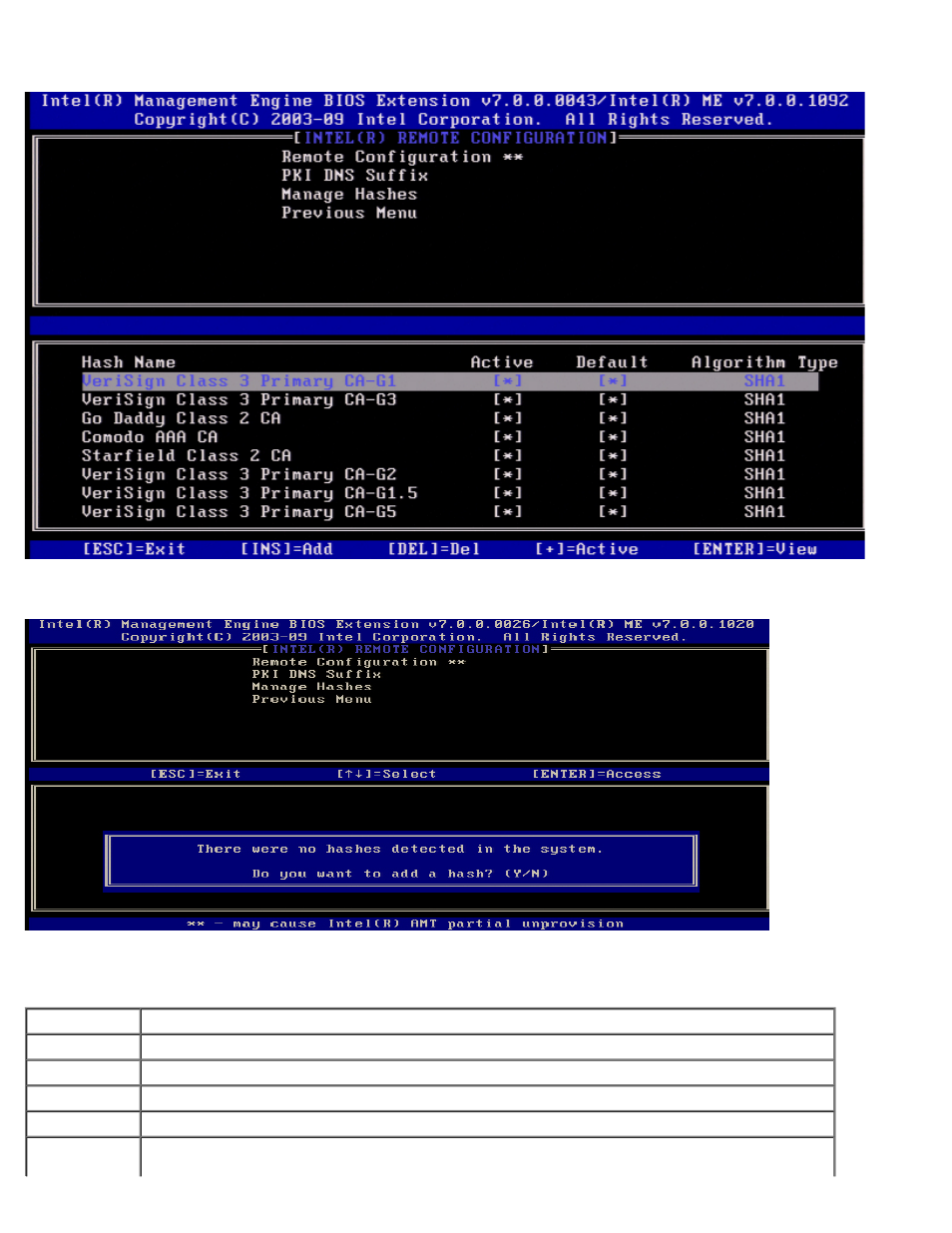This screenshot has height=1233, width=952.
Task: Click the Algorithm Type column header
Action: point(764,362)
